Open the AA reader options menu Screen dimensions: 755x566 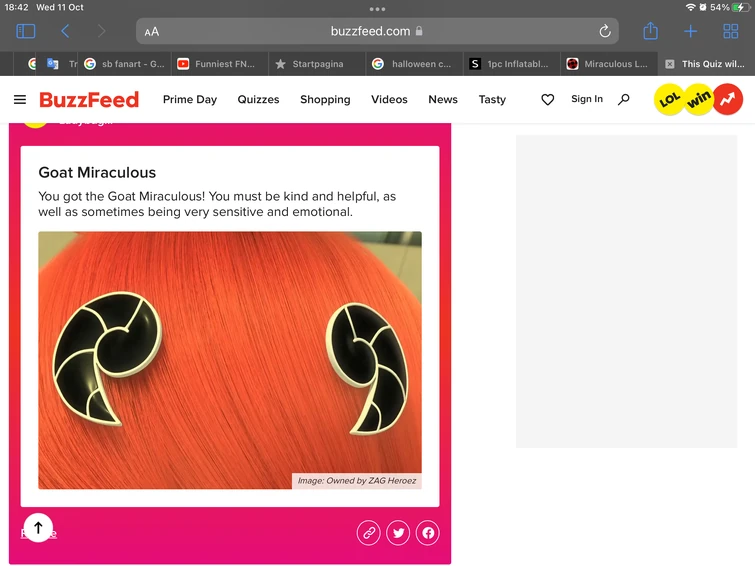[x=152, y=32]
